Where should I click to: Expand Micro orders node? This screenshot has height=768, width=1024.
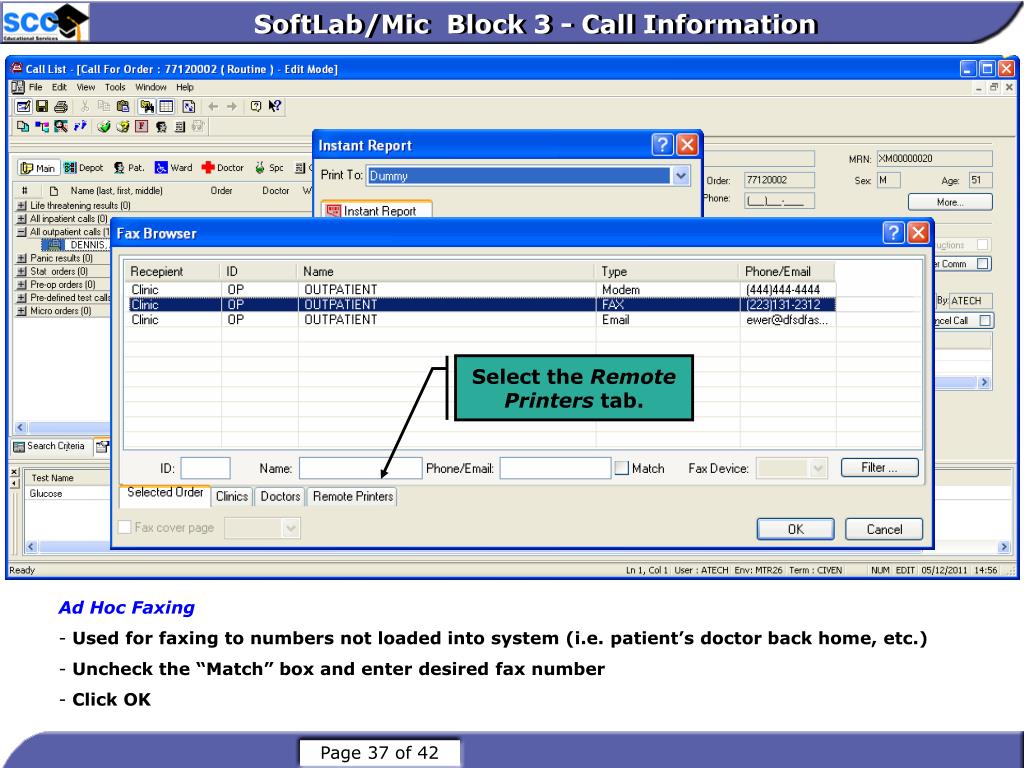click(22, 311)
